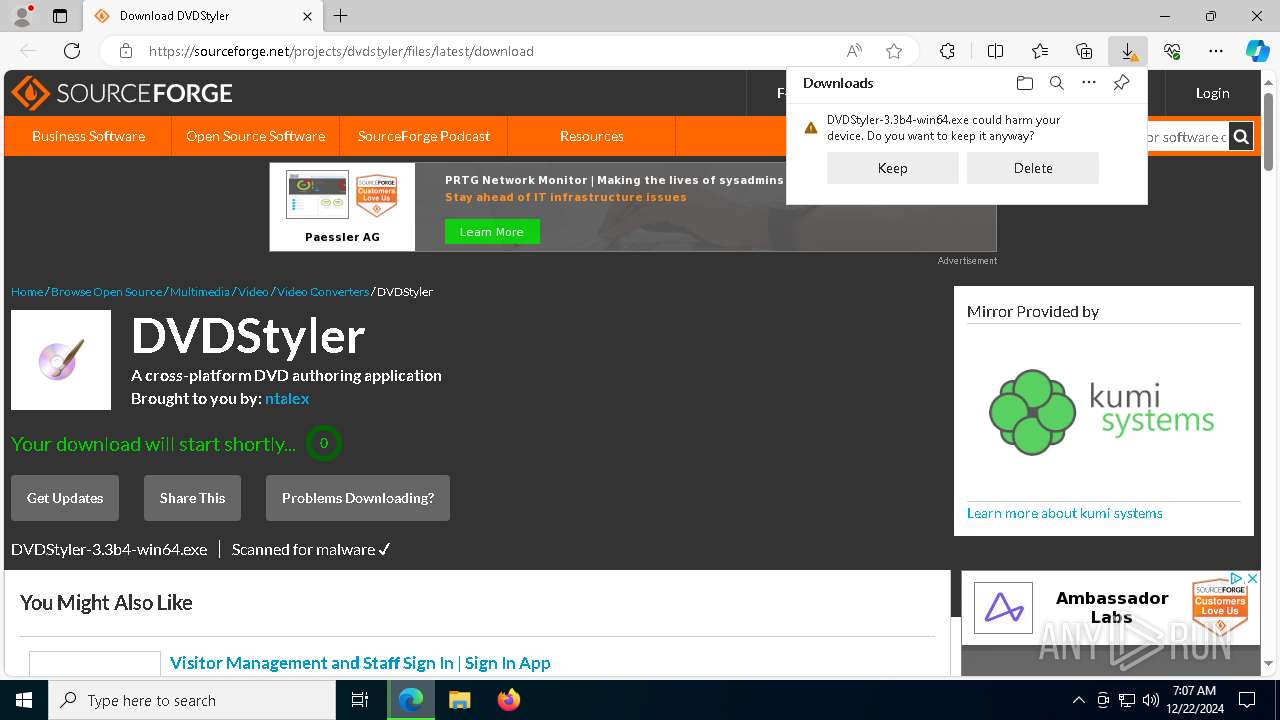This screenshot has width=1280, height=720.
Task: Open Settings and more ellipsis
Action: 1216,51
